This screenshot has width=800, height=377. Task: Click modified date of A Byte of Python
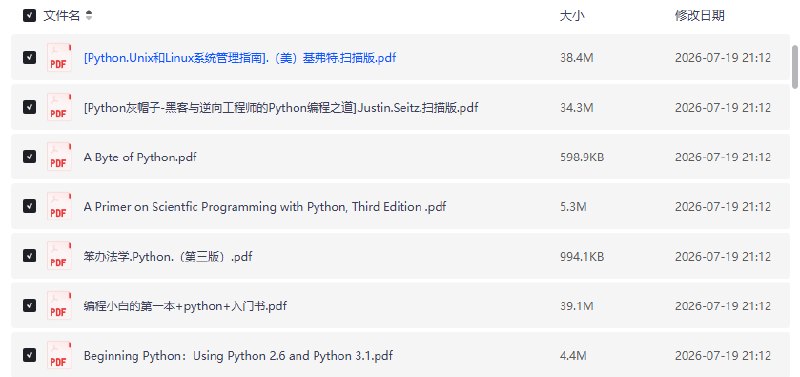pos(722,157)
